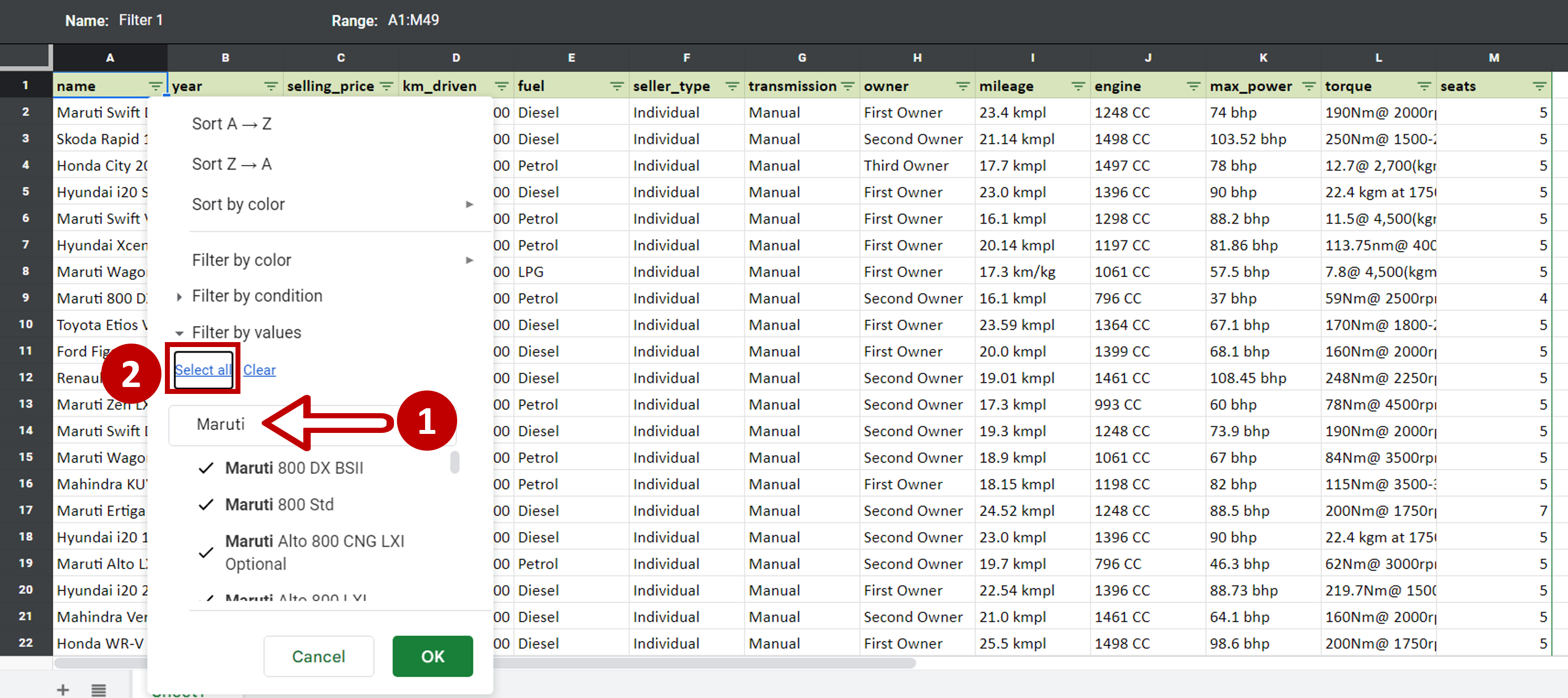This screenshot has width=1568, height=698.
Task: Open the all sheets list icon
Action: point(99,690)
